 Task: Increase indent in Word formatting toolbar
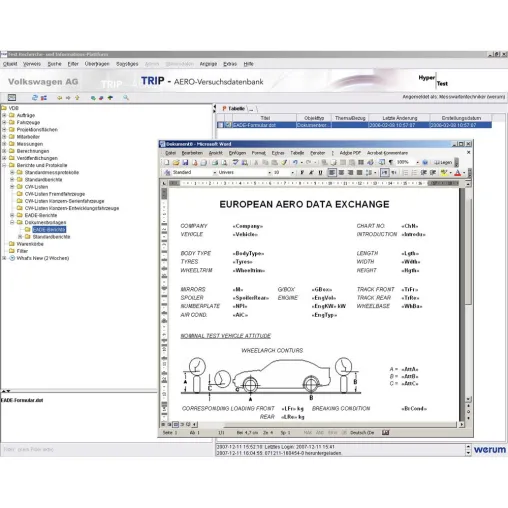point(433,172)
